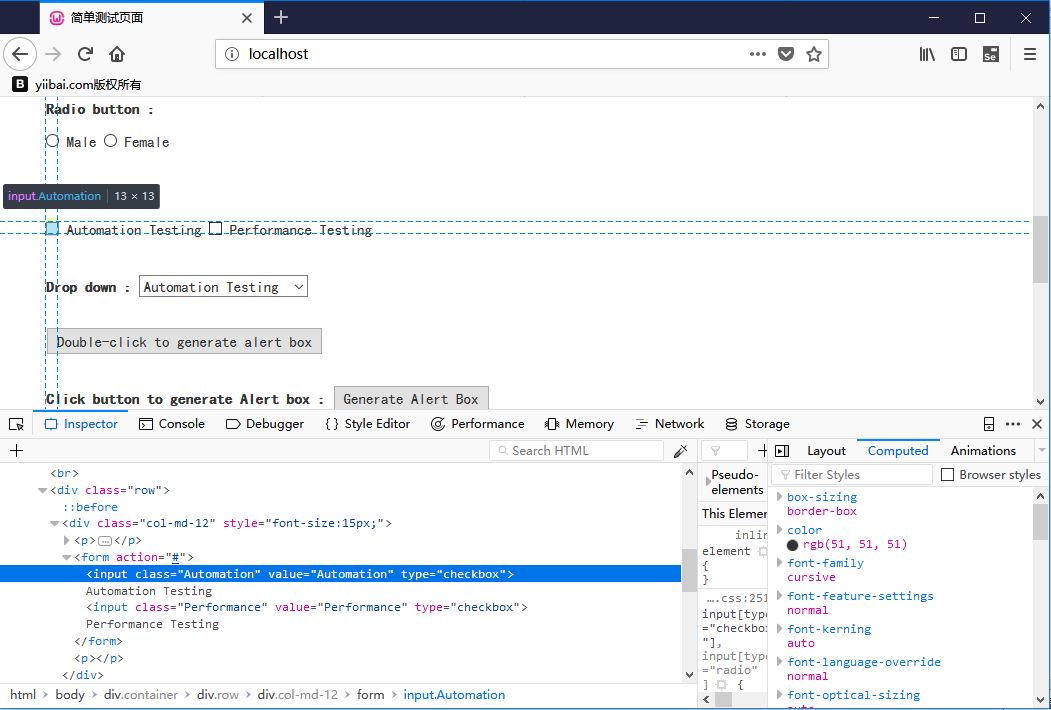Switch to the Debugger tab
The width and height of the screenshot is (1051, 710).
coord(265,424)
